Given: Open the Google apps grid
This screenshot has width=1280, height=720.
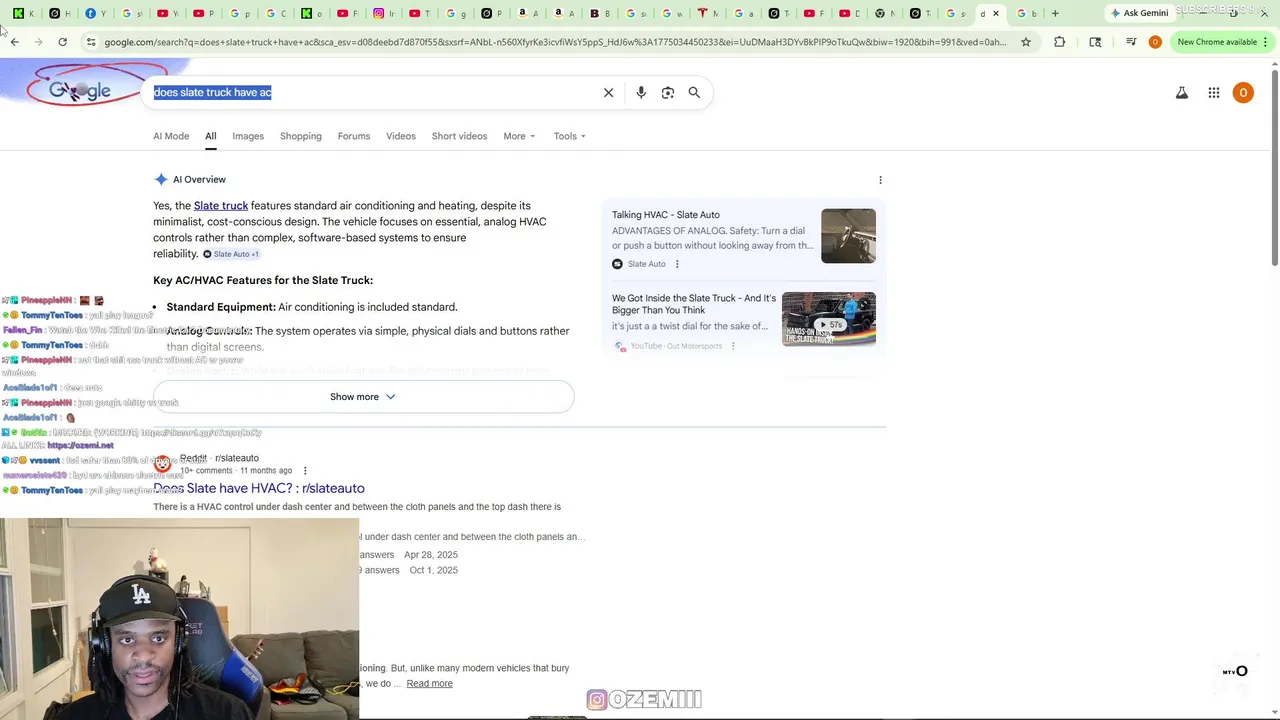Looking at the screenshot, I should (1214, 93).
